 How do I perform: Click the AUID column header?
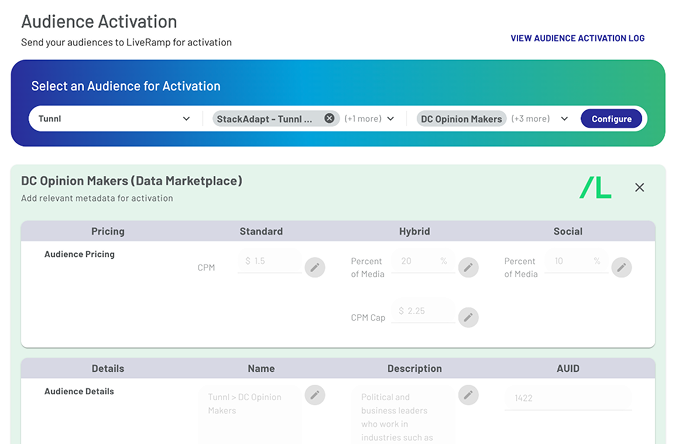pyautogui.click(x=568, y=369)
